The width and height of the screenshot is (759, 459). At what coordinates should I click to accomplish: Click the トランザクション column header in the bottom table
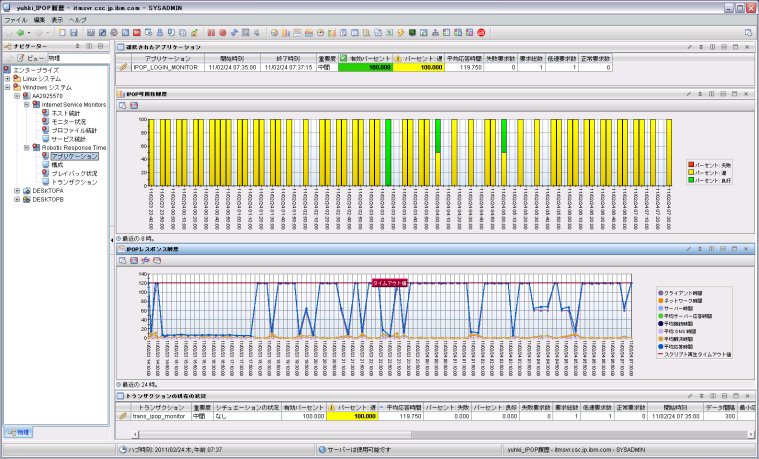pyautogui.click(x=161, y=408)
